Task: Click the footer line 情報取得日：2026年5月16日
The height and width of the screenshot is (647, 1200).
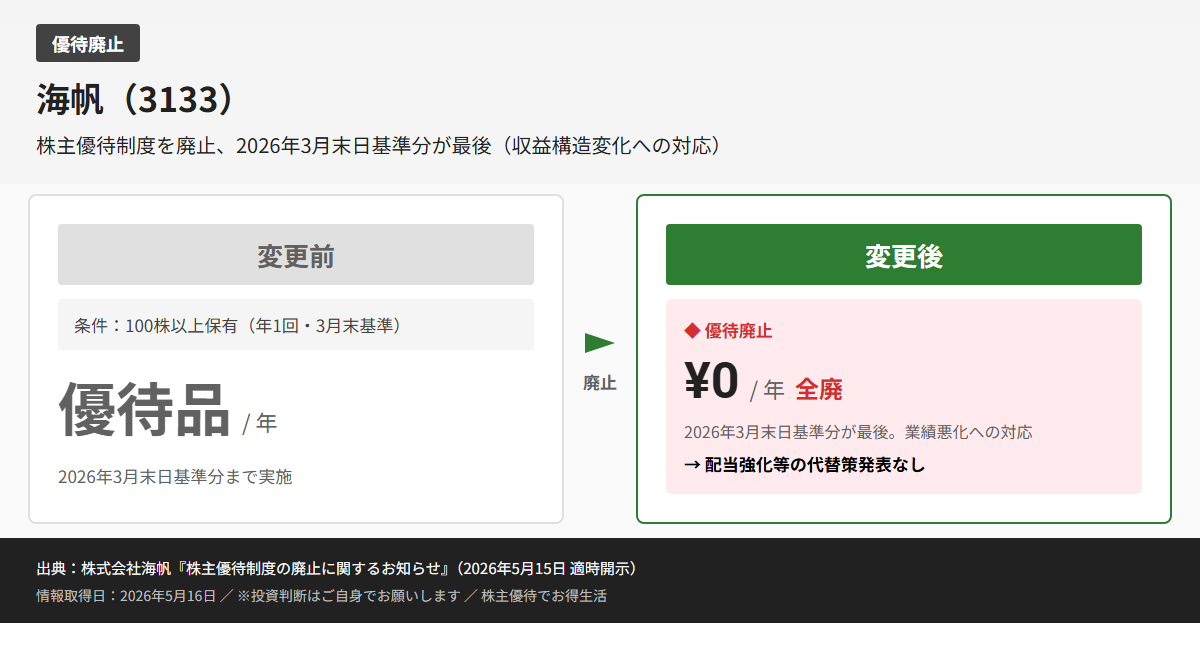Action: click(321, 596)
